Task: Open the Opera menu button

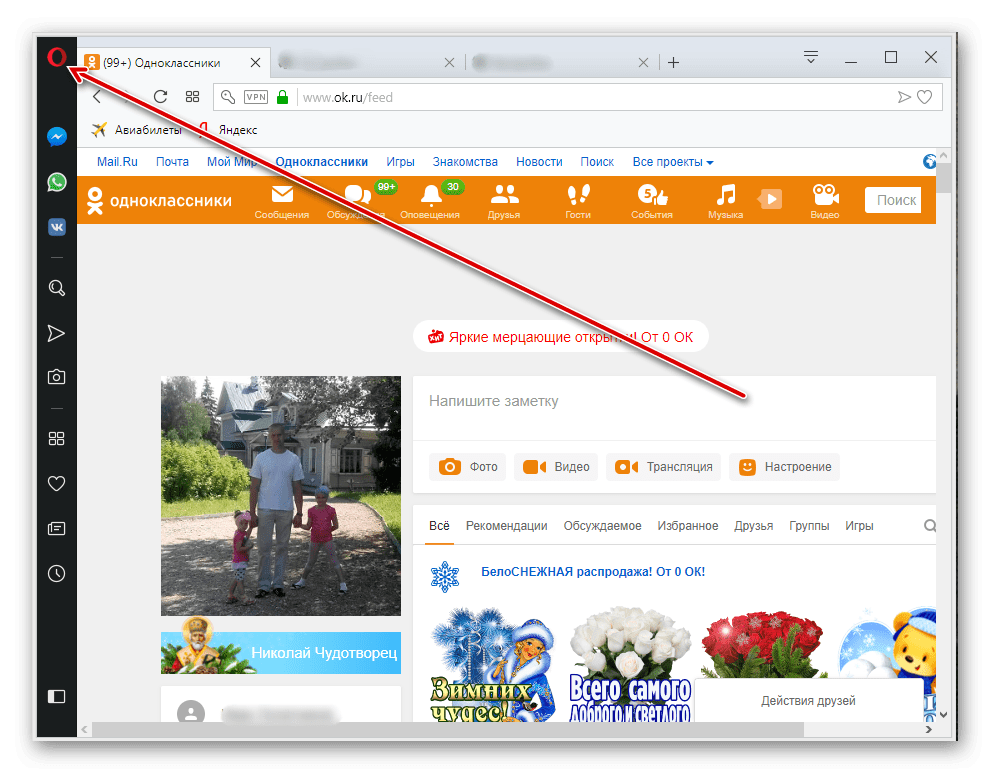Action: pyautogui.click(x=57, y=57)
